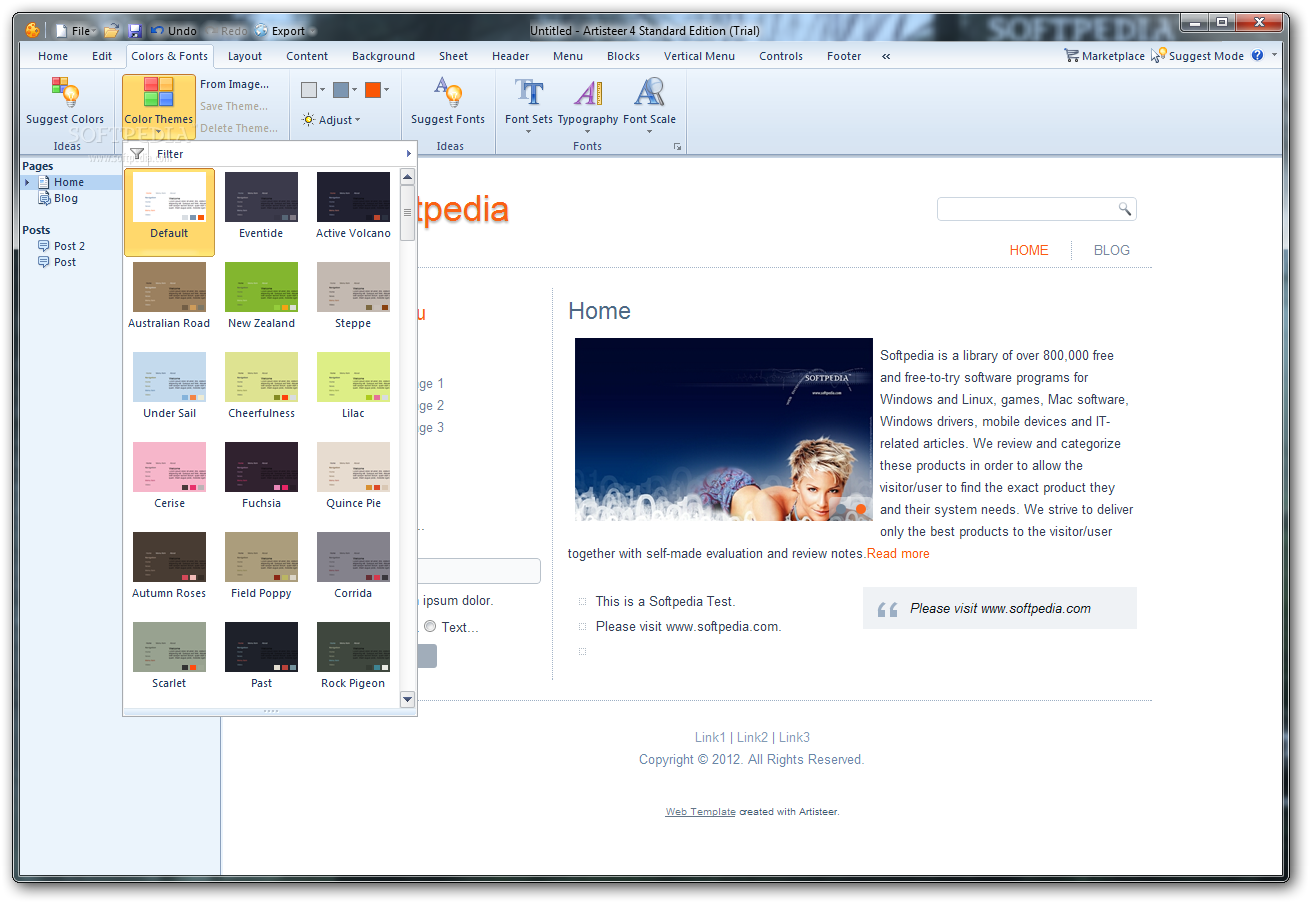The height and width of the screenshot is (903, 1310).
Task: Choose the Under Sail theme
Action: (x=169, y=386)
